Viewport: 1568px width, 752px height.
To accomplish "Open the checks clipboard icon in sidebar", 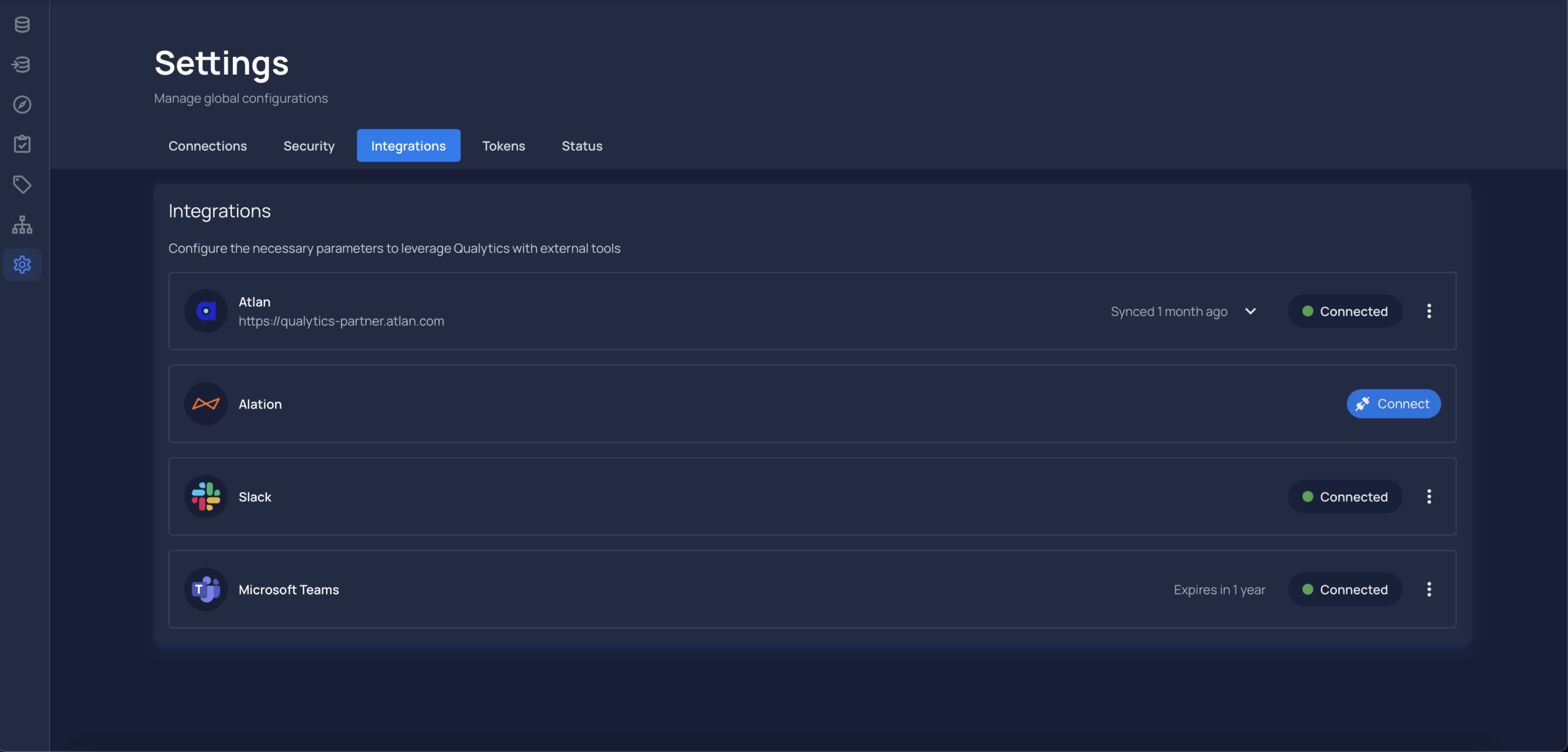I will (22, 145).
